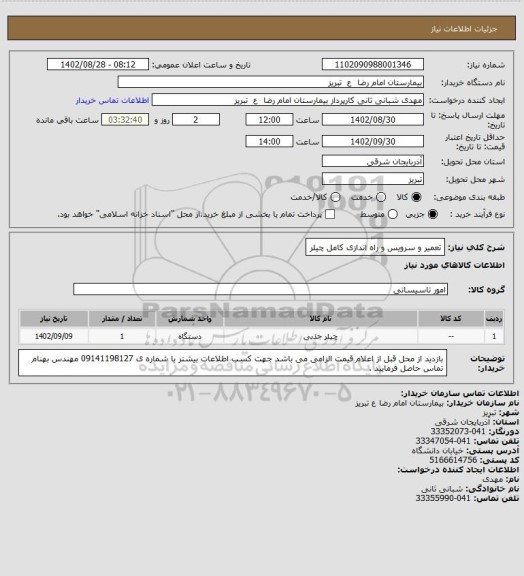Click the need number field 1102090988001346
This screenshot has width=524, height=576.
373,64
